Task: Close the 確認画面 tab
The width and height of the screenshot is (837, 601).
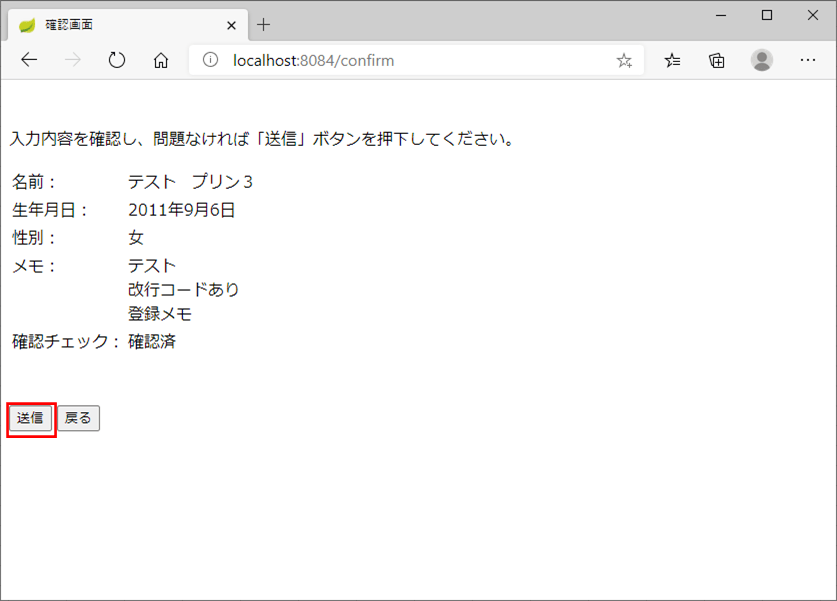Action: pos(232,25)
